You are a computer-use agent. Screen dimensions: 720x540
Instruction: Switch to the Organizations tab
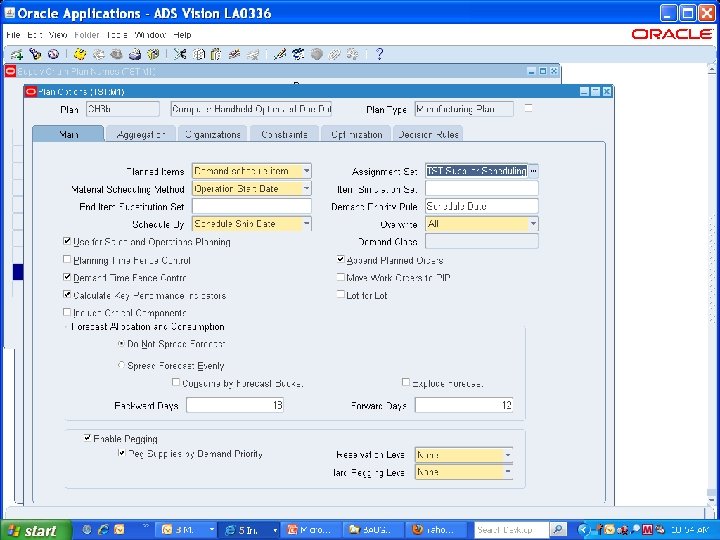click(x=213, y=134)
